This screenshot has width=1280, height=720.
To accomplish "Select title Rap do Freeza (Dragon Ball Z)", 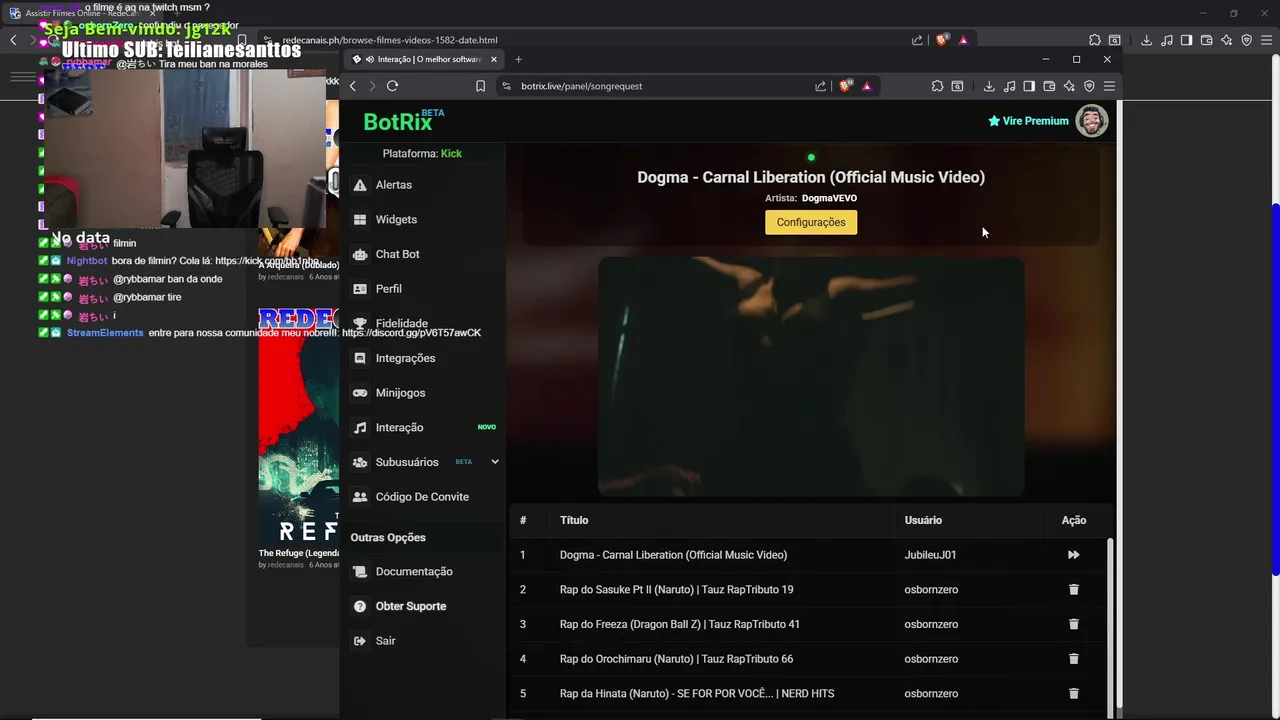I will (x=680, y=624).
